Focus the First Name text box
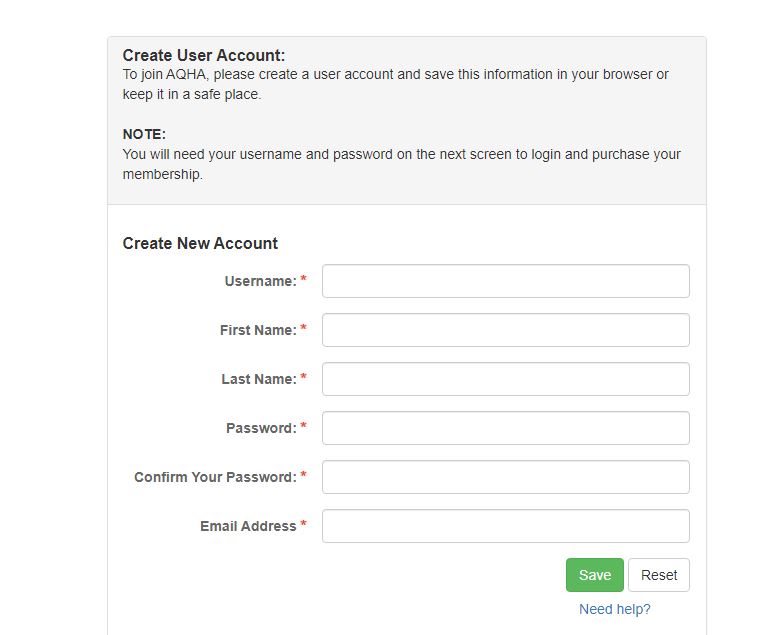Screen dimensions: 775x635 505,330
